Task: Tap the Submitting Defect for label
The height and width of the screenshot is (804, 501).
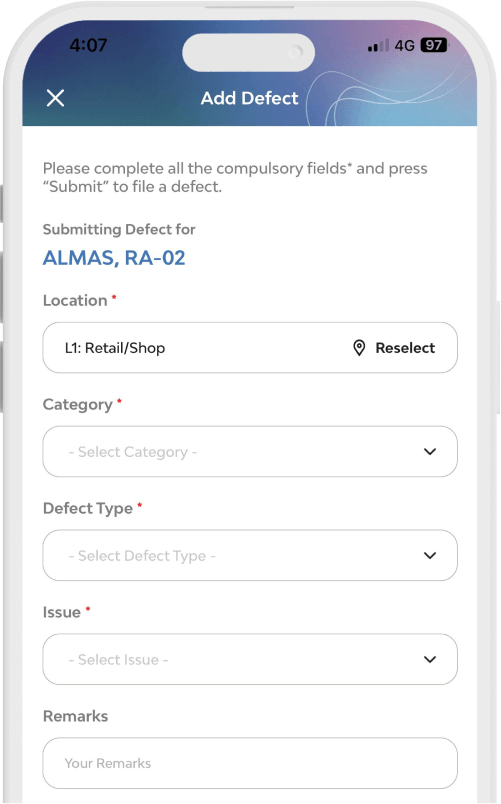Action: pyautogui.click(x=119, y=229)
